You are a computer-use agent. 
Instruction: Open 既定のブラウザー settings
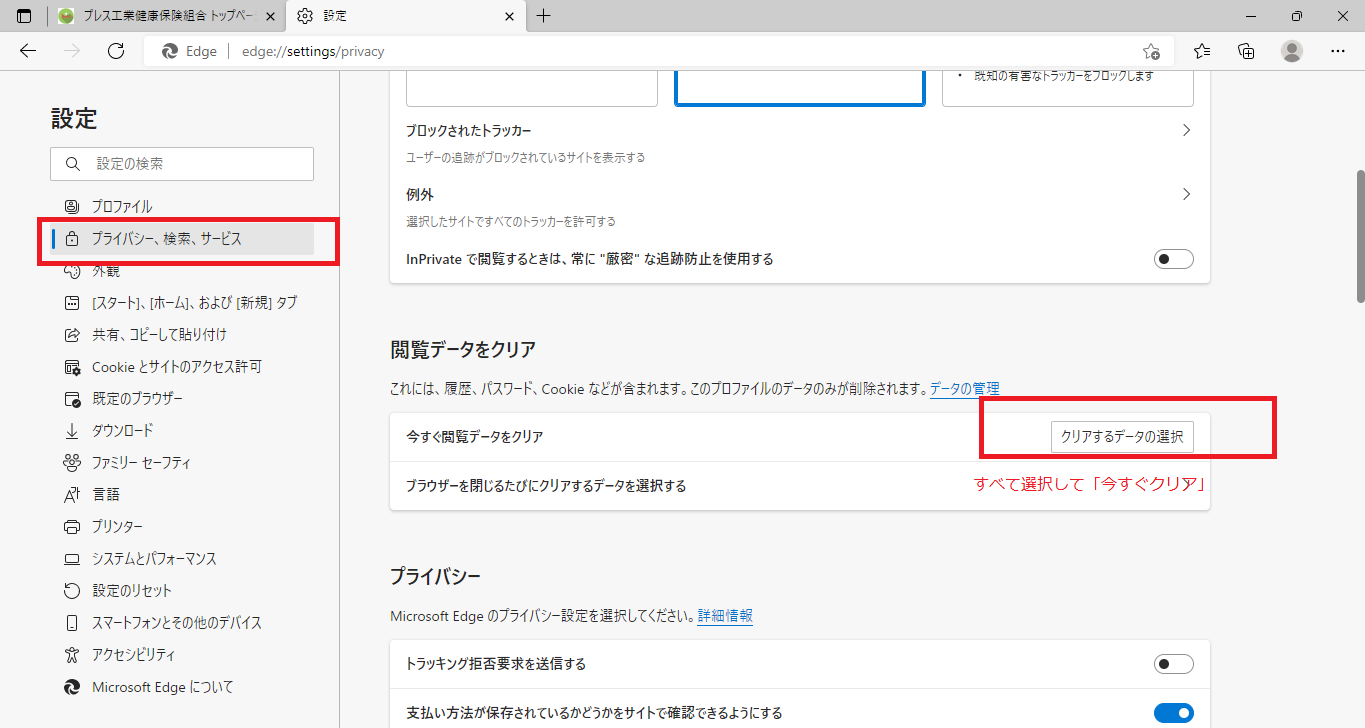pos(182,399)
